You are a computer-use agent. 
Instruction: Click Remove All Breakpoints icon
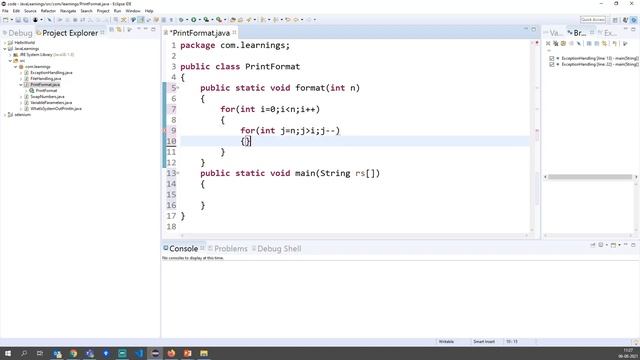pyautogui.click(x=556, y=43)
